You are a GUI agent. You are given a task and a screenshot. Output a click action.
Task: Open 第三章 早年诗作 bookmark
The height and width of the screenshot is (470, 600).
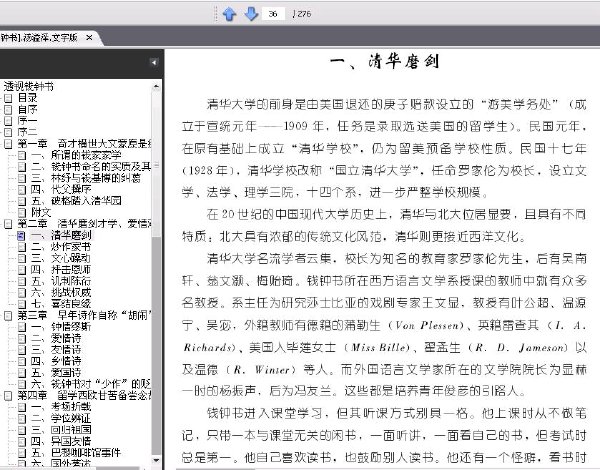pyautogui.click(x=84, y=315)
